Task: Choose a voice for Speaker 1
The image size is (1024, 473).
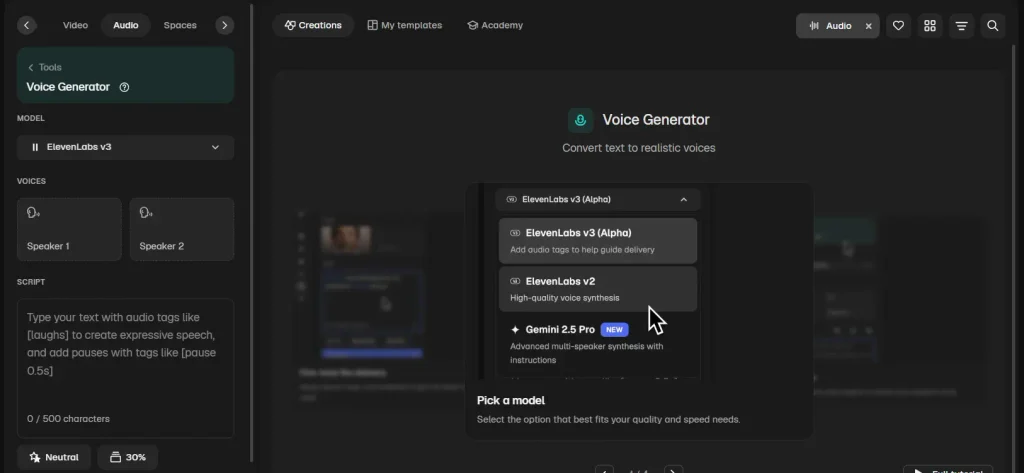Action: 69,229
